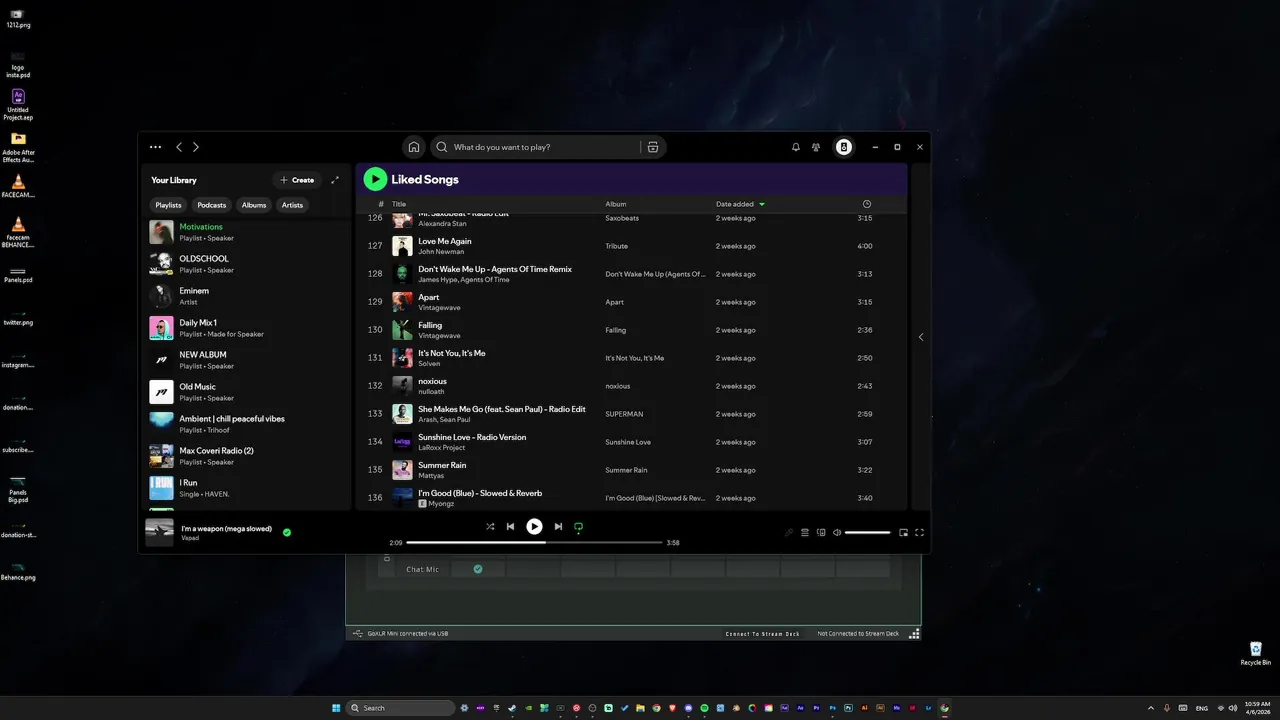This screenshot has width=1280, height=720.
Task: Open the three-dot menu in Spotify title bar
Action: coord(155,147)
